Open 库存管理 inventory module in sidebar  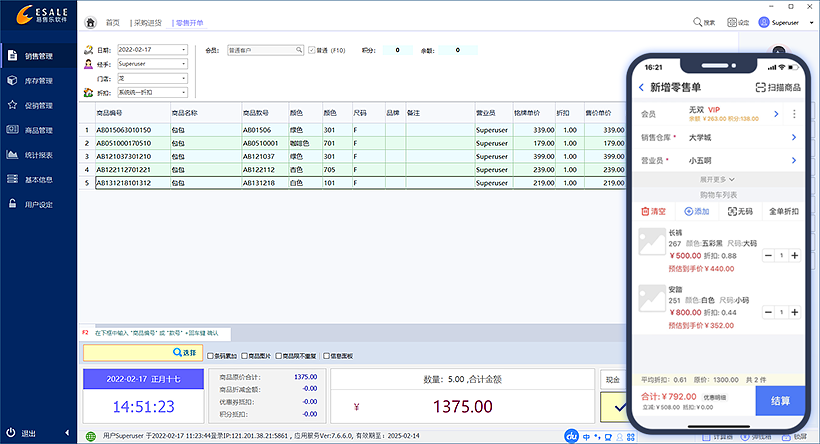click(38, 80)
